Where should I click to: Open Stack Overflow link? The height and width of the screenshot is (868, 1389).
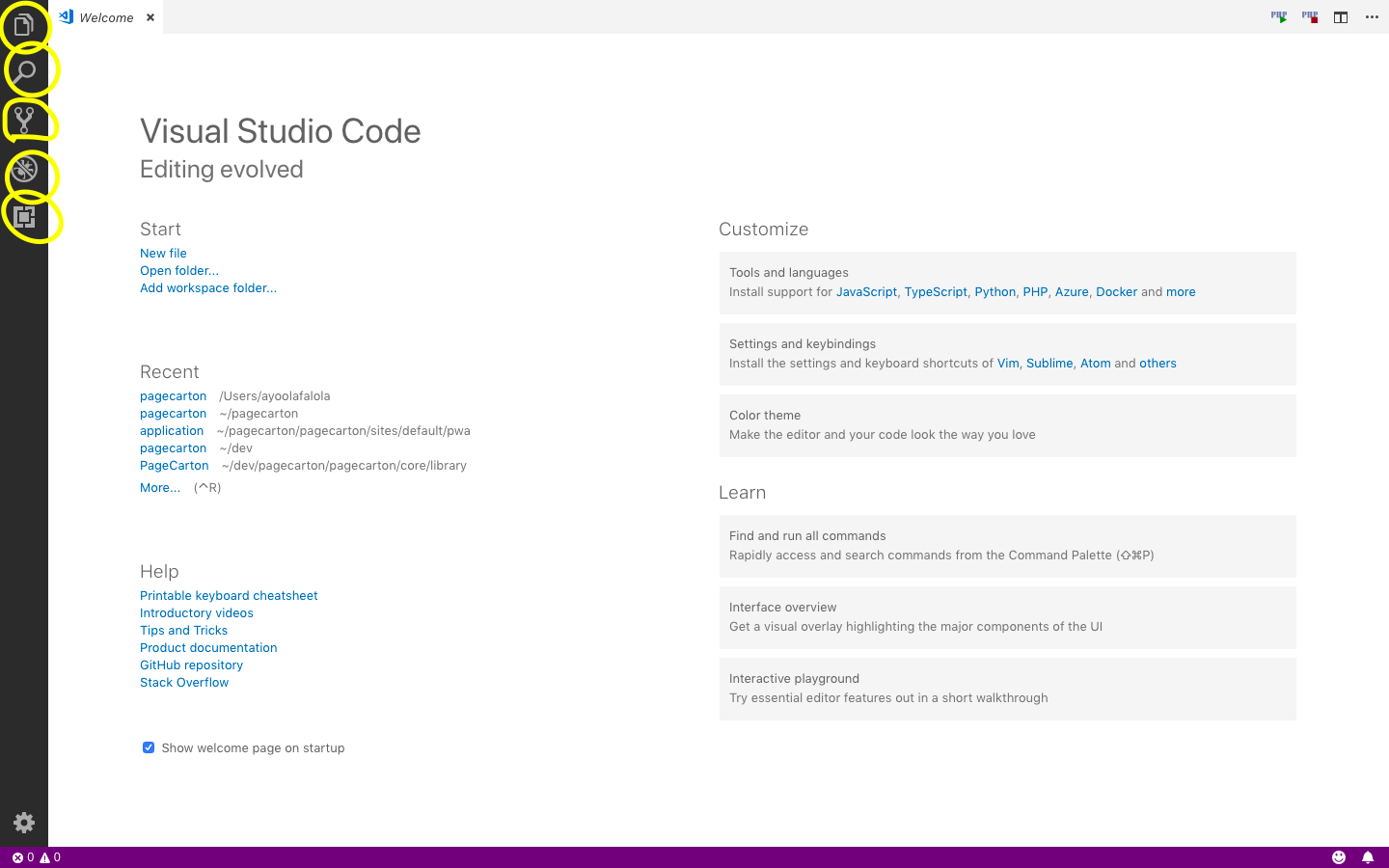point(184,683)
